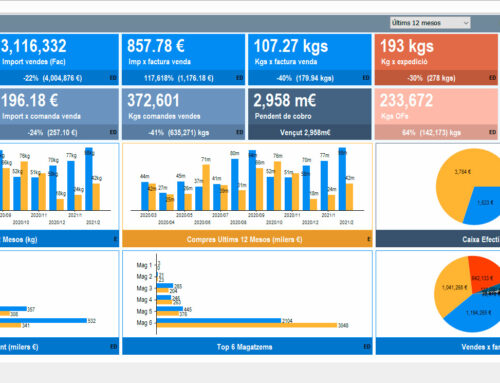Click the blue Mag 3 bar labeled 265
The image size is (500, 383).
point(165,286)
